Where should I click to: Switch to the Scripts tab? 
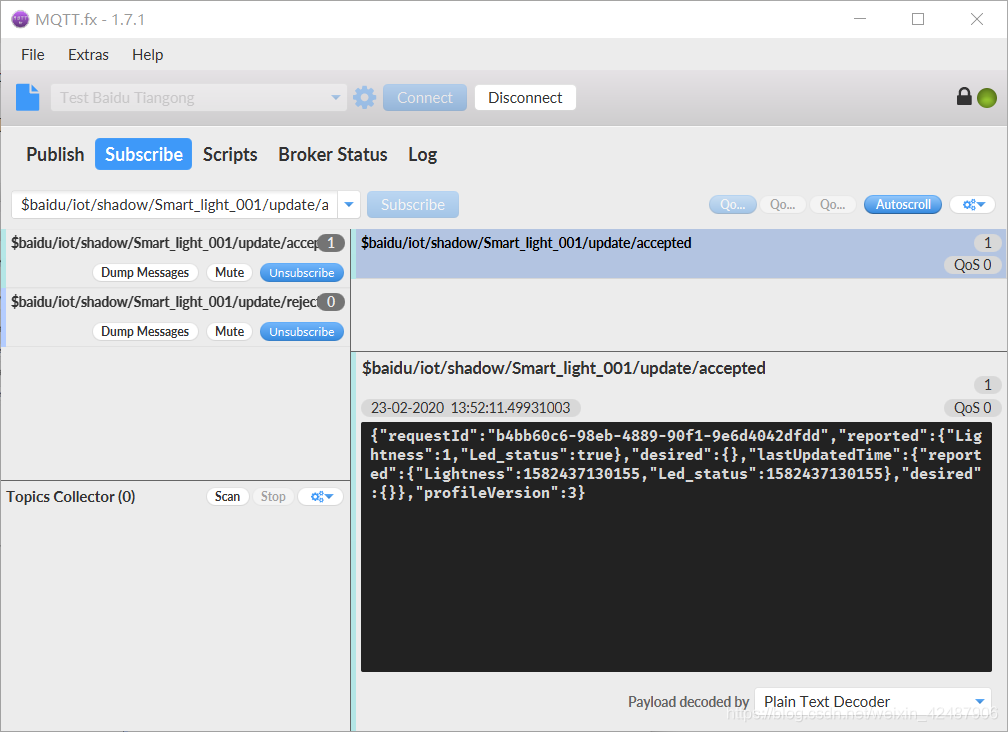pyautogui.click(x=230, y=154)
